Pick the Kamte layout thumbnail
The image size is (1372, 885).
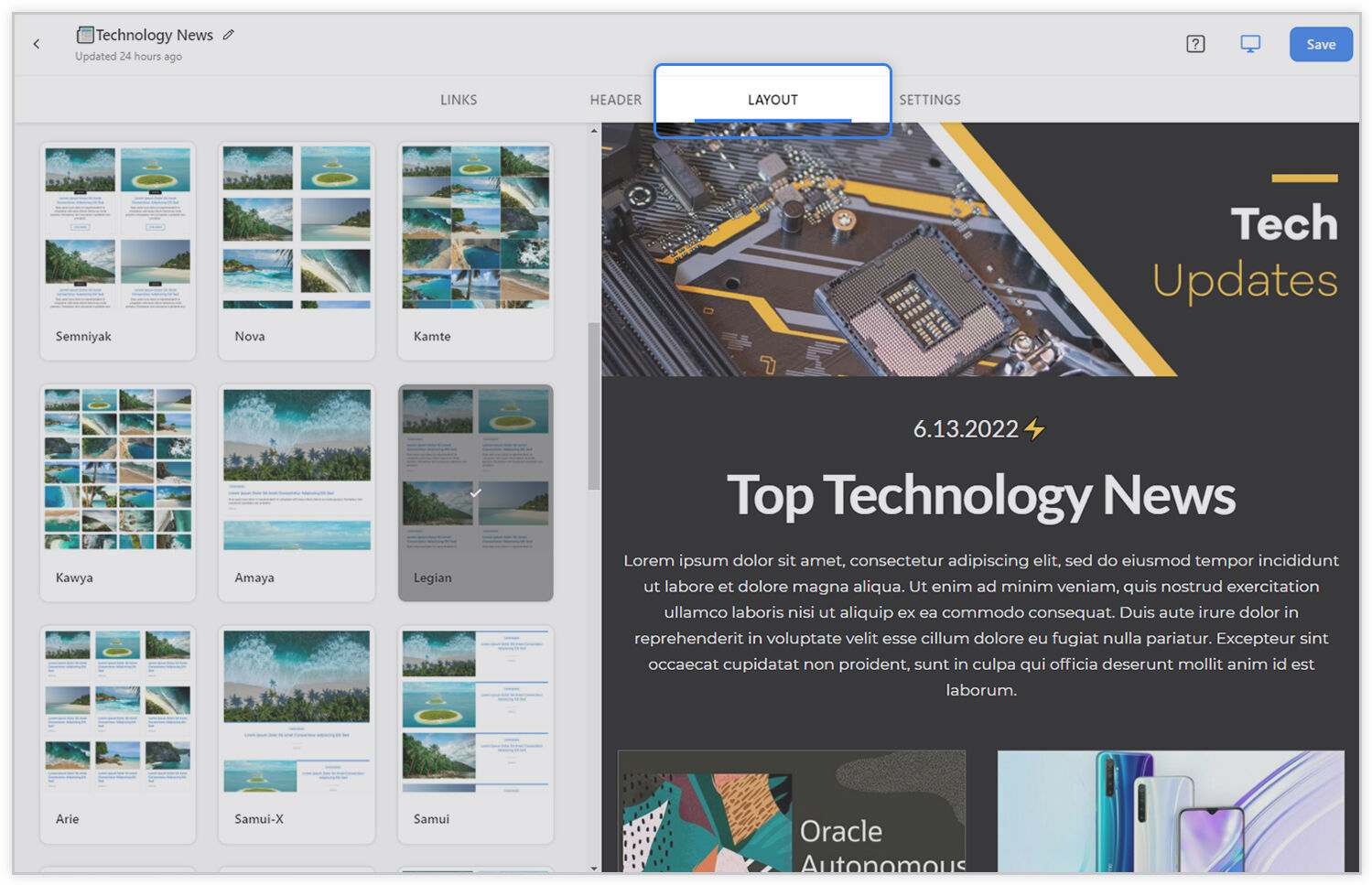(476, 251)
